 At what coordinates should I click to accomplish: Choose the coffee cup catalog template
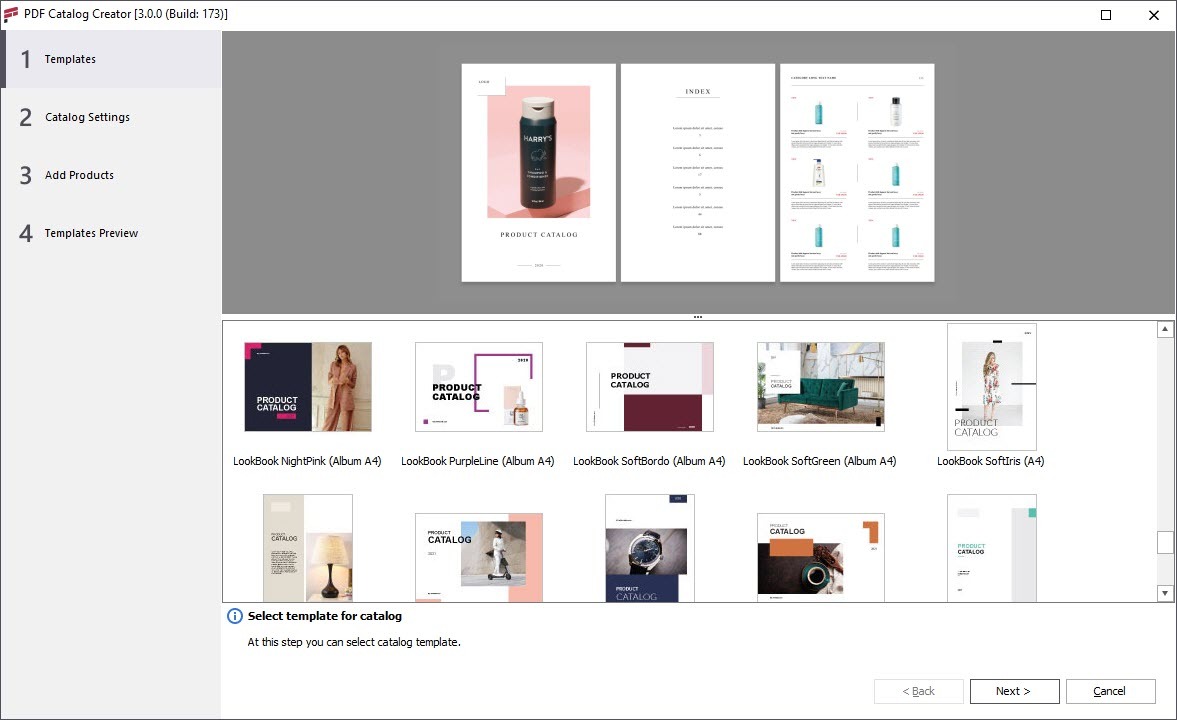(x=820, y=557)
